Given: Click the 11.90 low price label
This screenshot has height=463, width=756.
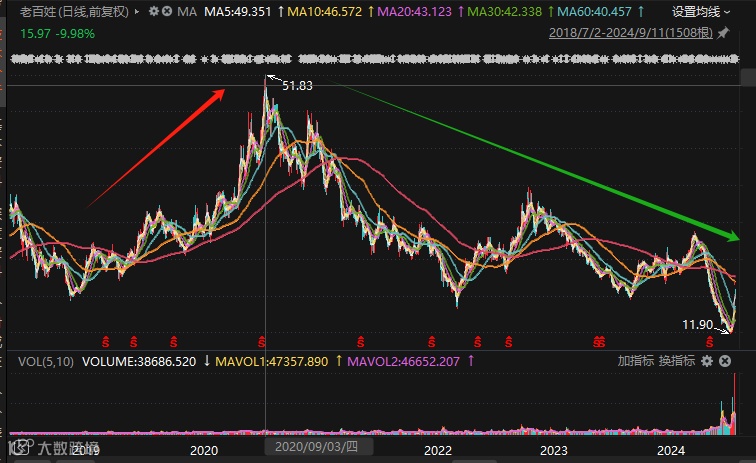Looking at the screenshot, I should point(697,325).
